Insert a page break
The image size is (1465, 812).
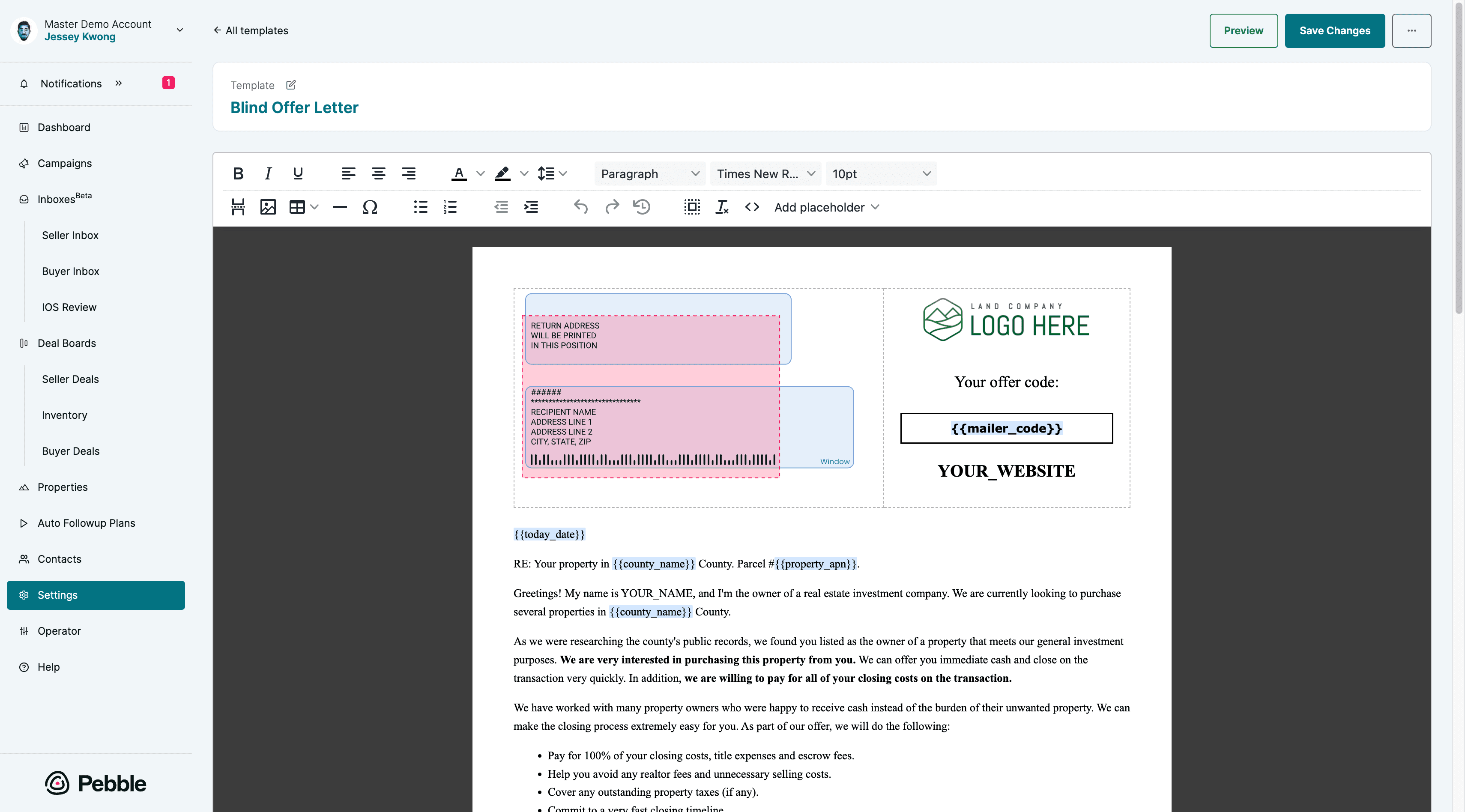[238, 207]
